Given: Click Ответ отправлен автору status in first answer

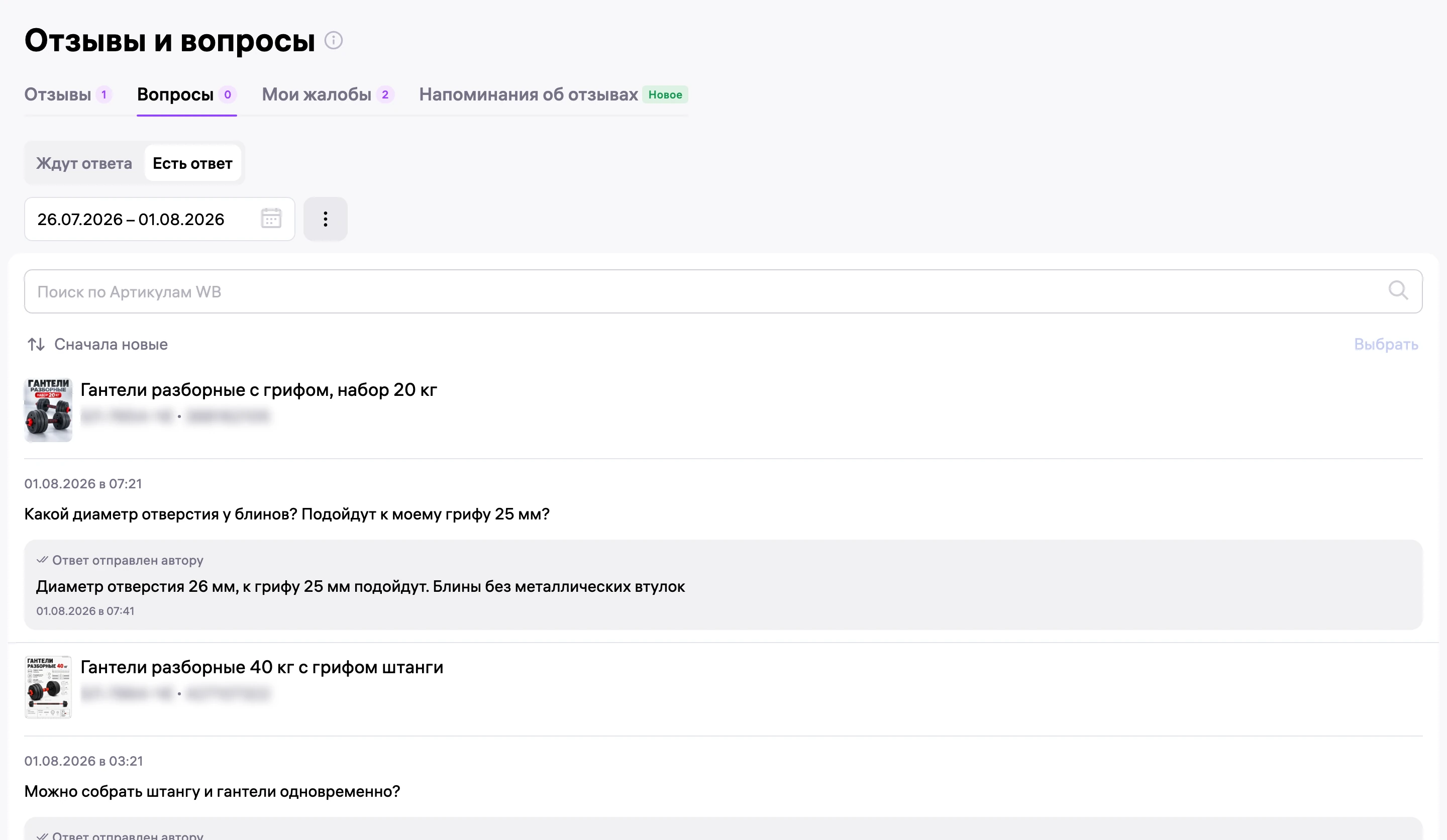Looking at the screenshot, I should pos(120,560).
